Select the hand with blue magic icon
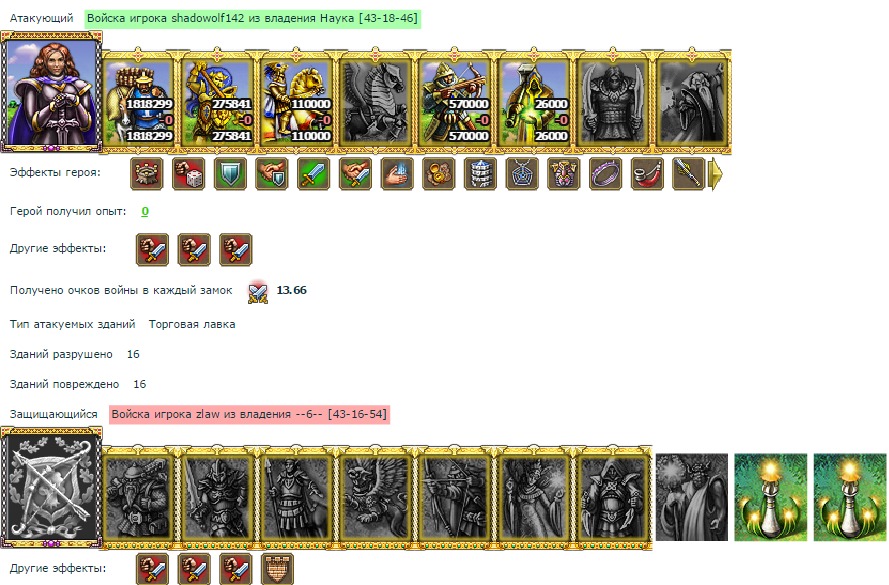This screenshot has width=889, height=585. [397, 173]
